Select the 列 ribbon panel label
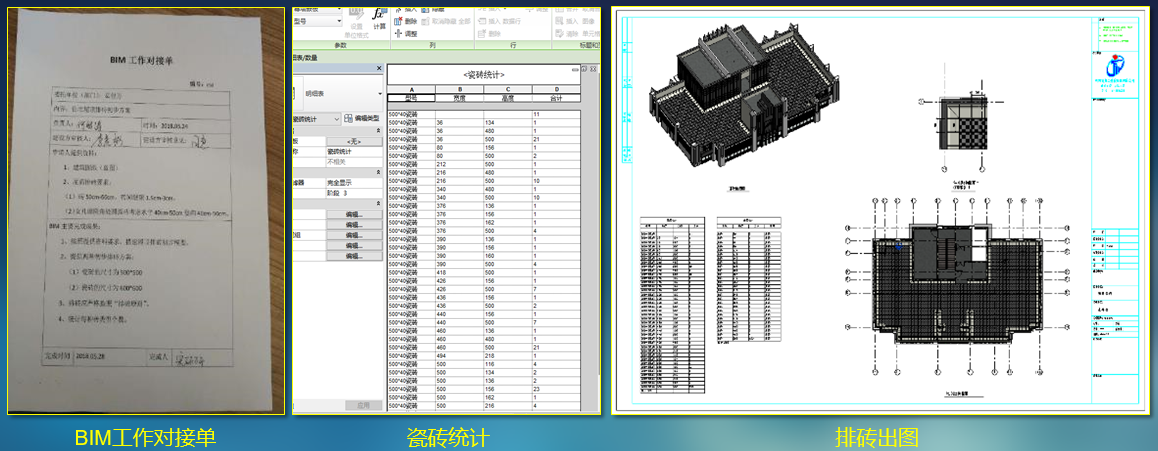The width and height of the screenshot is (1158, 451). (433, 45)
